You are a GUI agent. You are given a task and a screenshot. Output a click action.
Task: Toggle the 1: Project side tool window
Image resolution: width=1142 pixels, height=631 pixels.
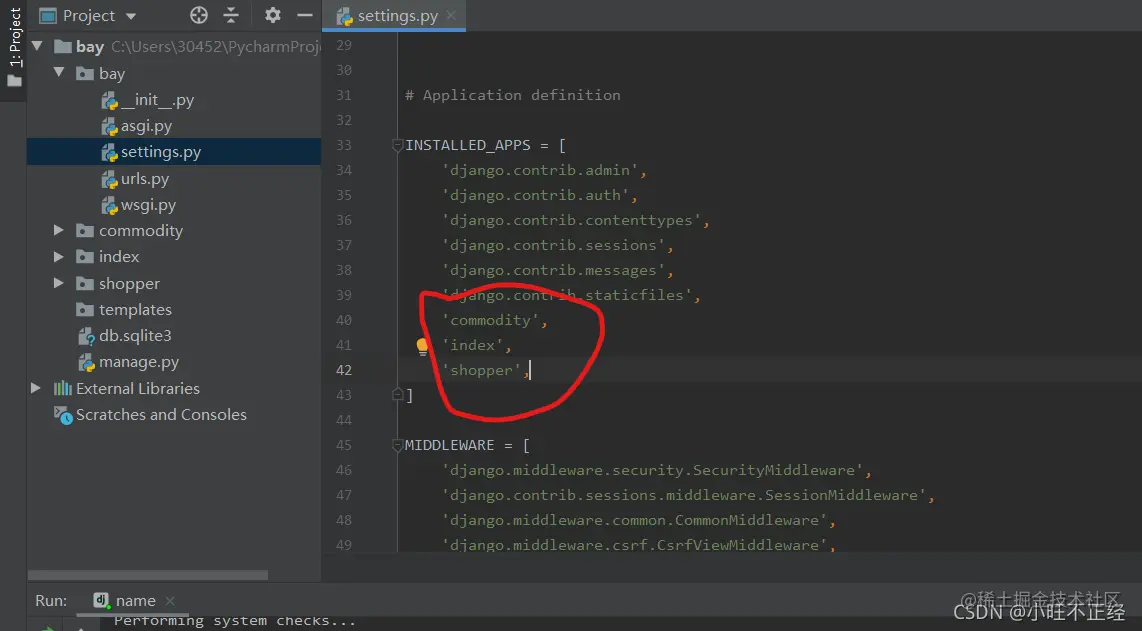point(15,48)
